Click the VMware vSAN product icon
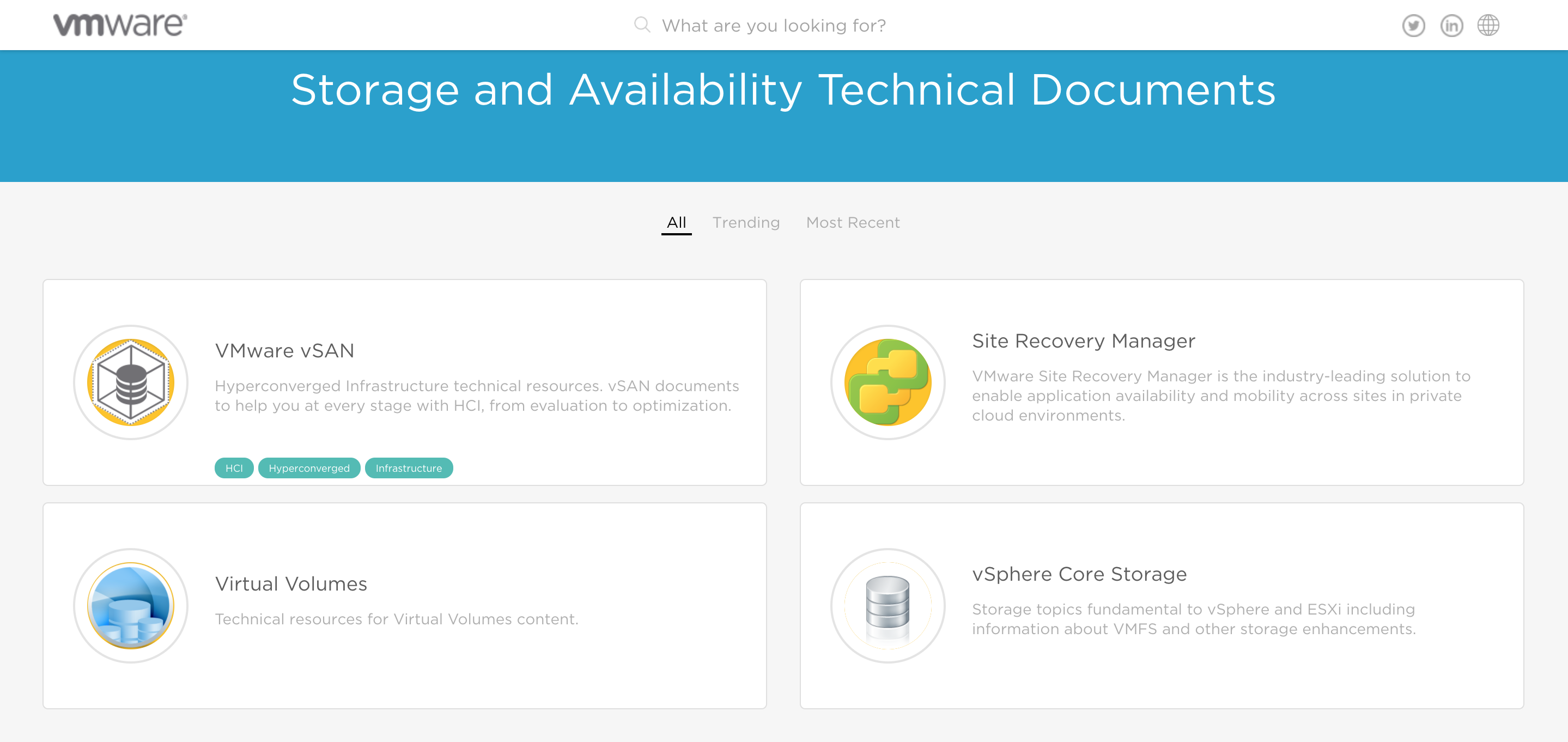 [131, 382]
